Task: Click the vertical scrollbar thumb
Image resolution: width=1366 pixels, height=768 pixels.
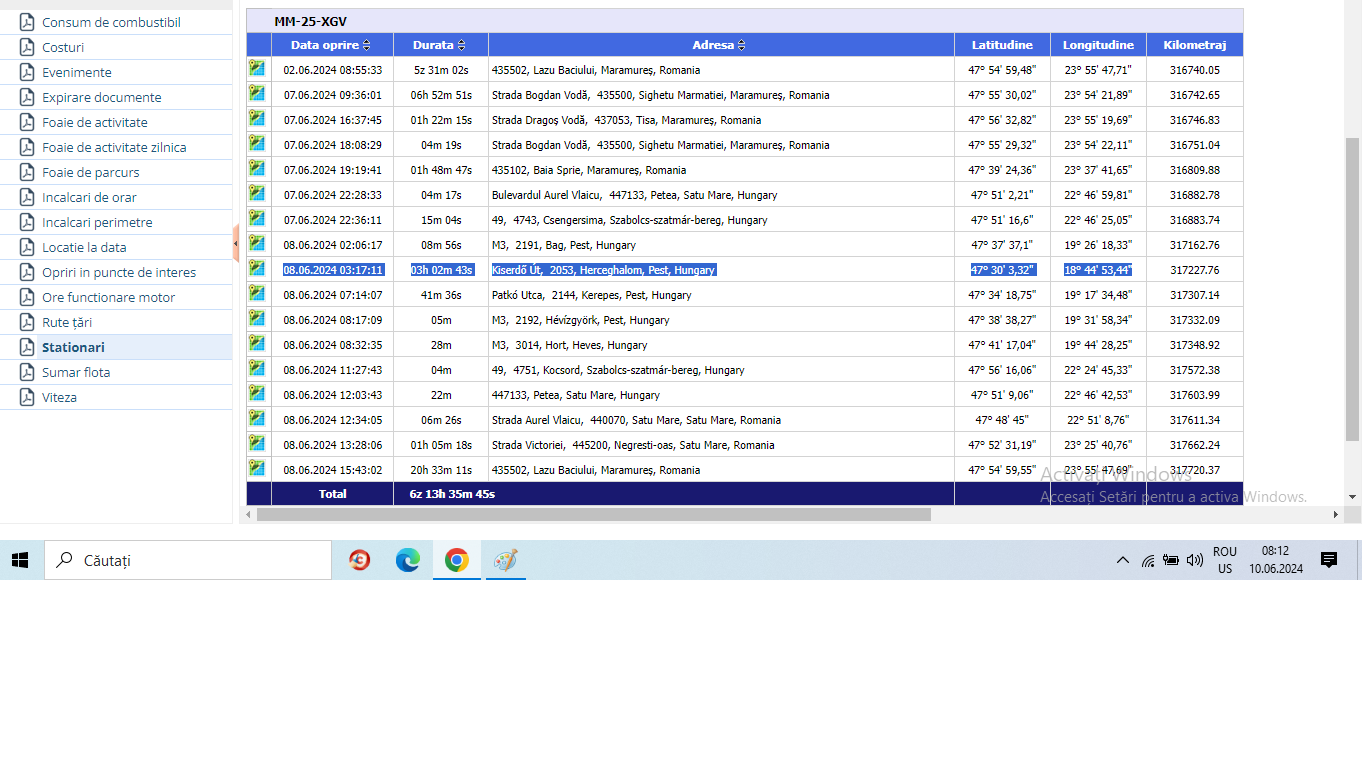Action: [1353, 290]
